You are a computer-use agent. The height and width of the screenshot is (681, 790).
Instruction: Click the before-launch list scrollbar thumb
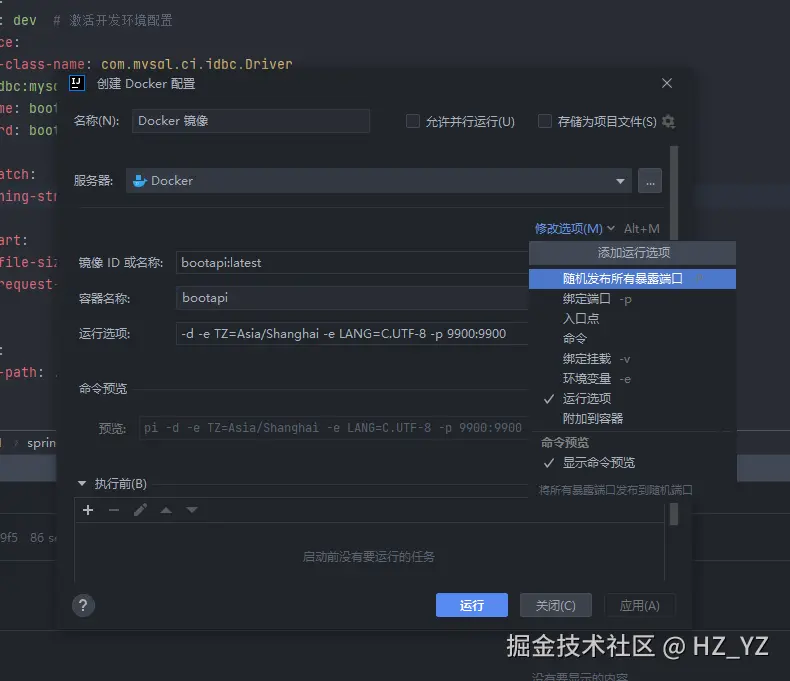[674, 514]
